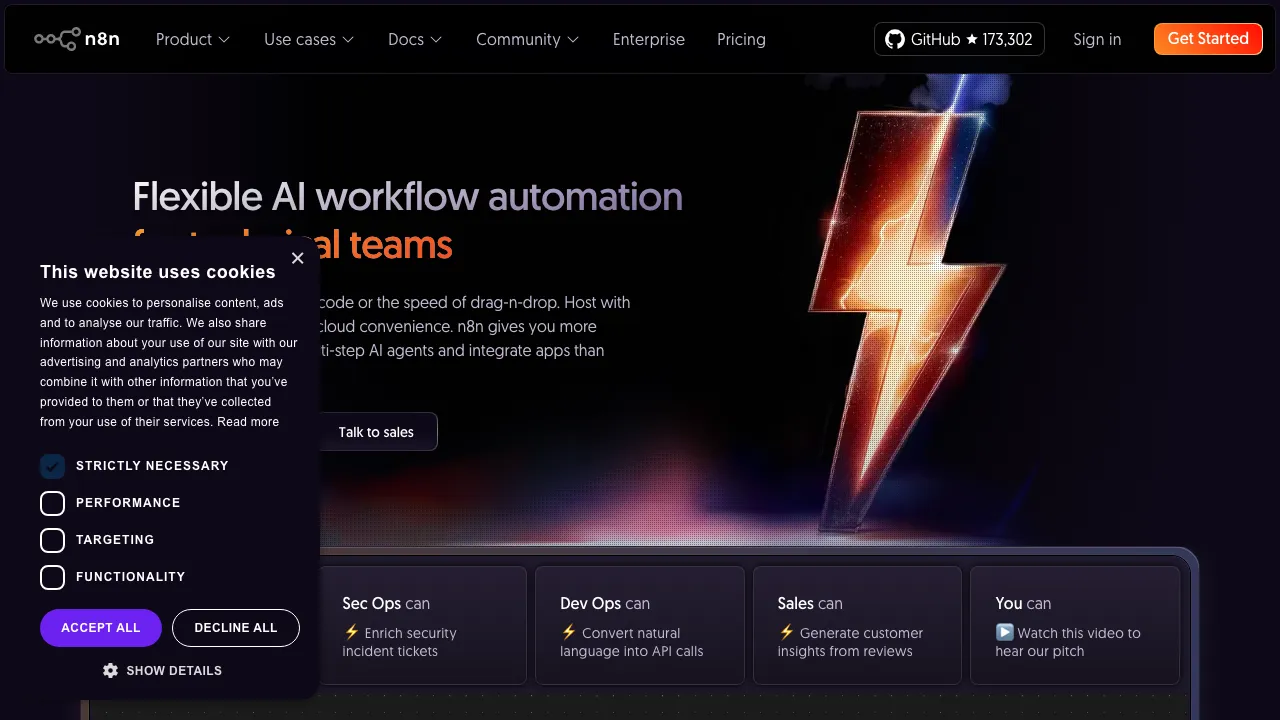Click the gear icon beside Show Details
This screenshot has height=720, width=1280.
(x=110, y=671)
